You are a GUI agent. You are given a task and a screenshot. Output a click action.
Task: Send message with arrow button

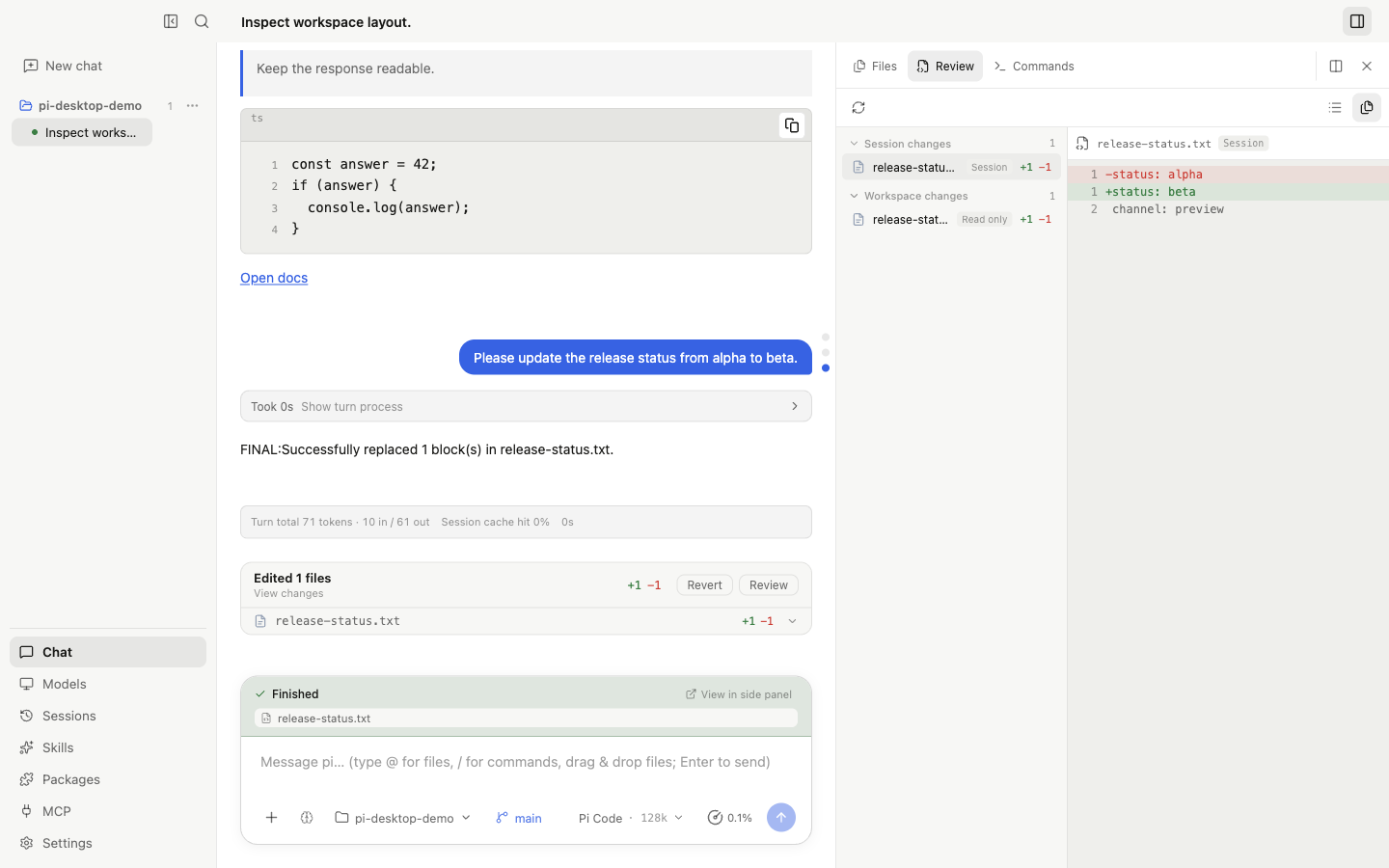pyautogui.click(x=781, y=818)
